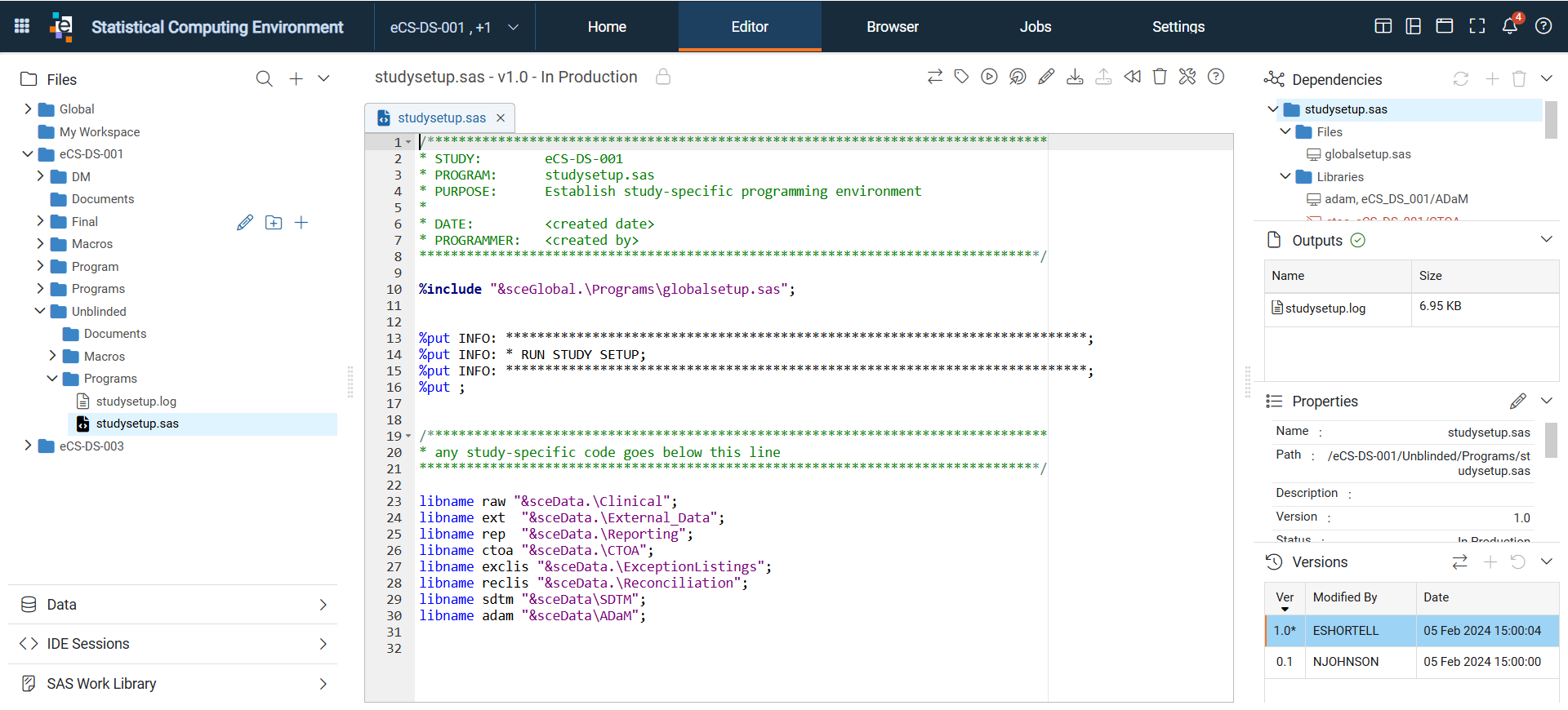
Task: Compare versions using arrows icon
Action: (1459, 561)
